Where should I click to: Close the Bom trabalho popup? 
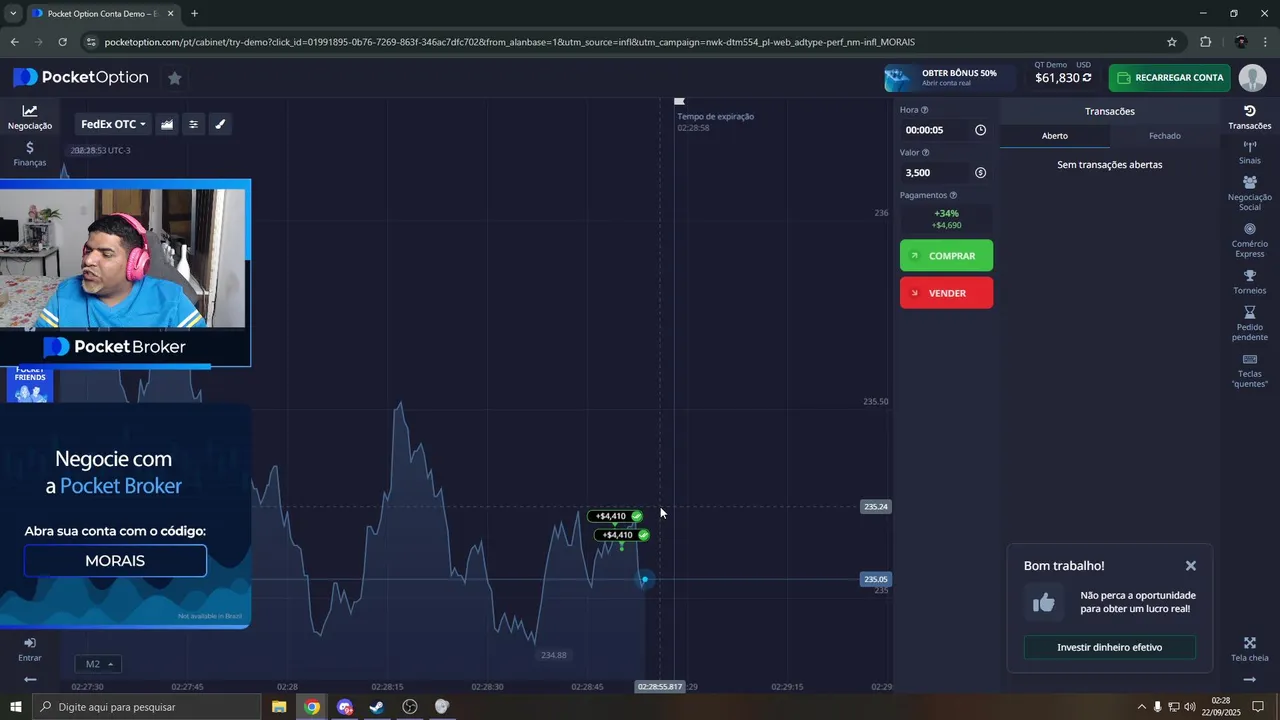tap(1191, 566)
